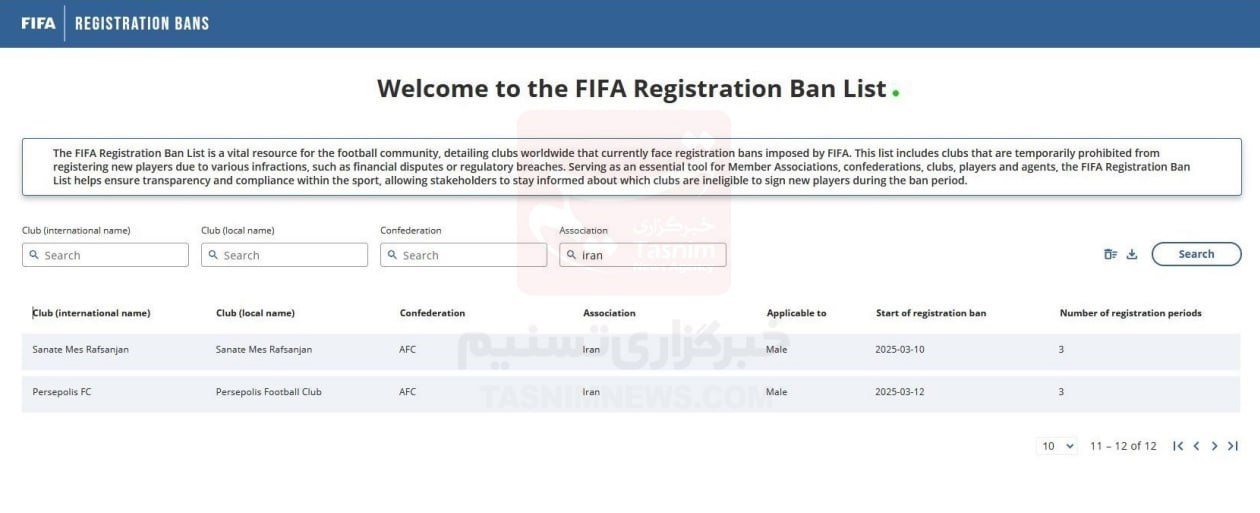Open the Confederation search field
The width and height of the screenshot is (1260, 513).
[463, 255]
